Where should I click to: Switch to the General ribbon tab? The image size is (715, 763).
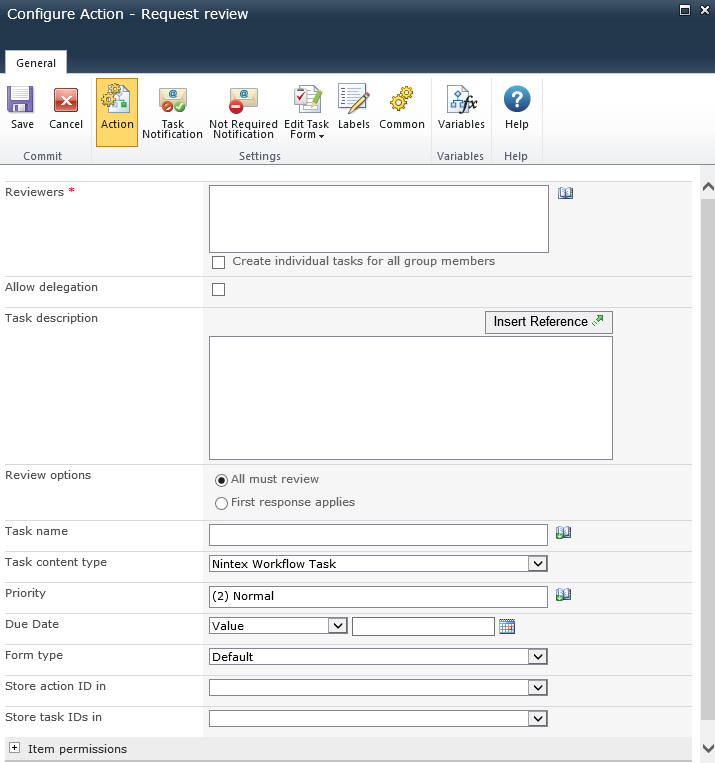(x=36, y=63)
